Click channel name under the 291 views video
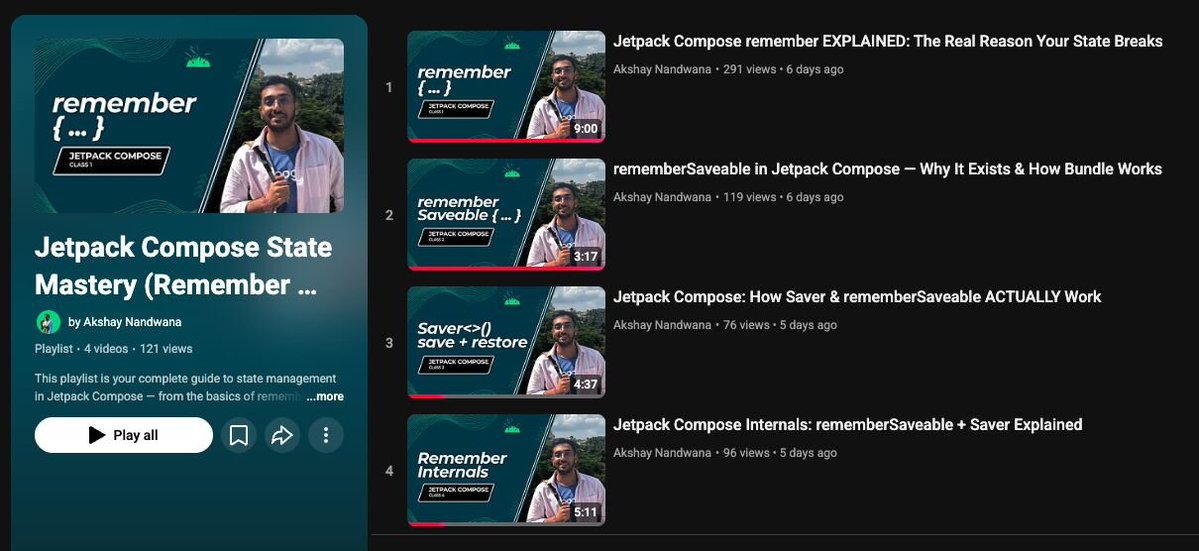 [x=662, y=70]
